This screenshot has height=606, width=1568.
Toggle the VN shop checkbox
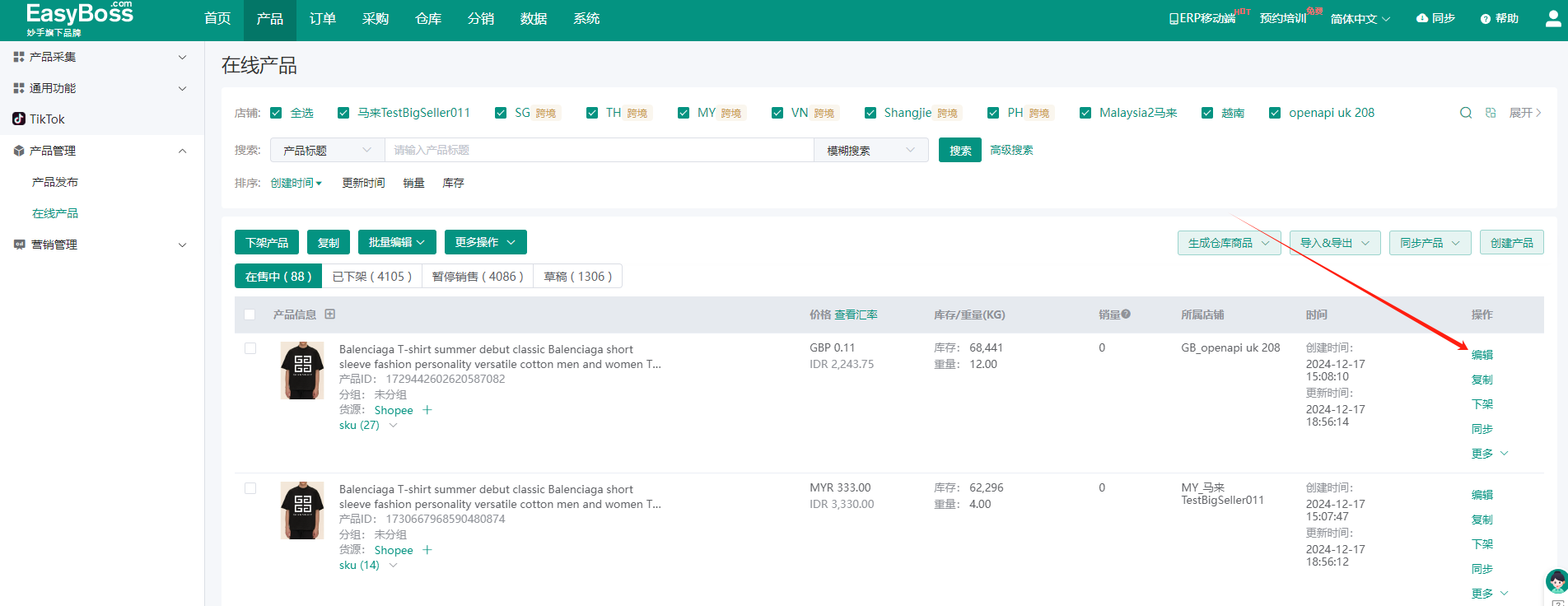pos(777,113)
